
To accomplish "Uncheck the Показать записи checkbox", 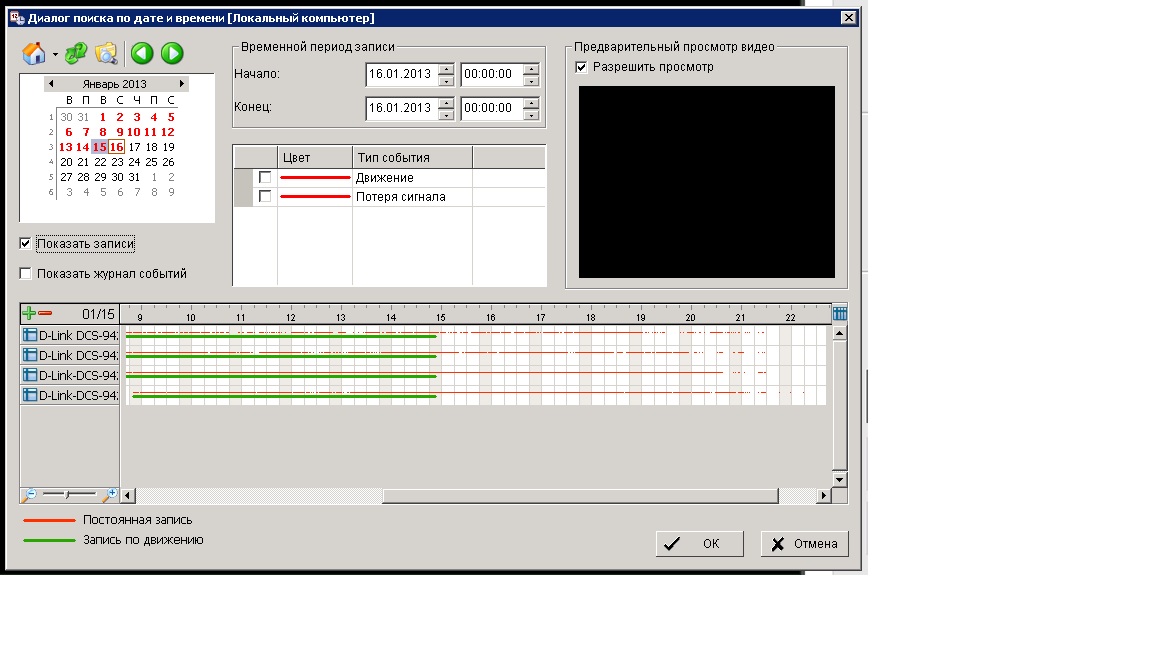I will point(26,244).
